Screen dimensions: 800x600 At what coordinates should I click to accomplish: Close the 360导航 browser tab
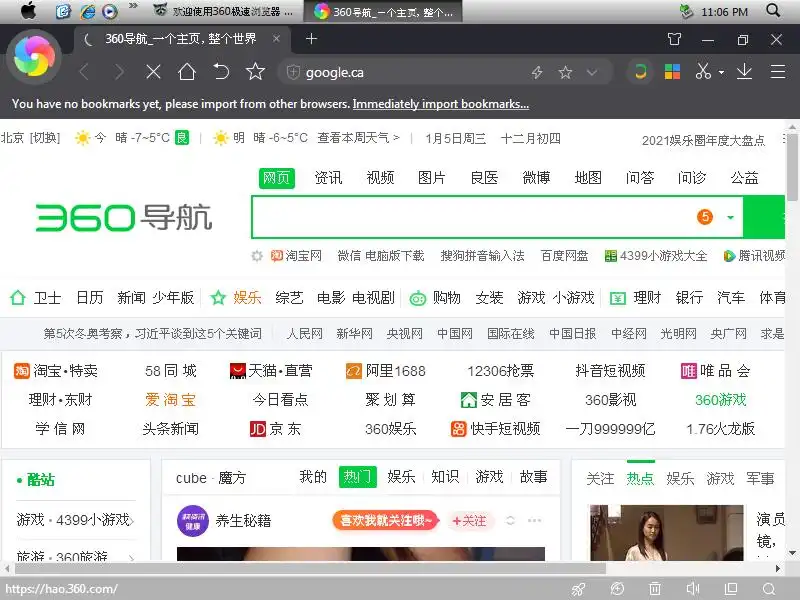276,39
